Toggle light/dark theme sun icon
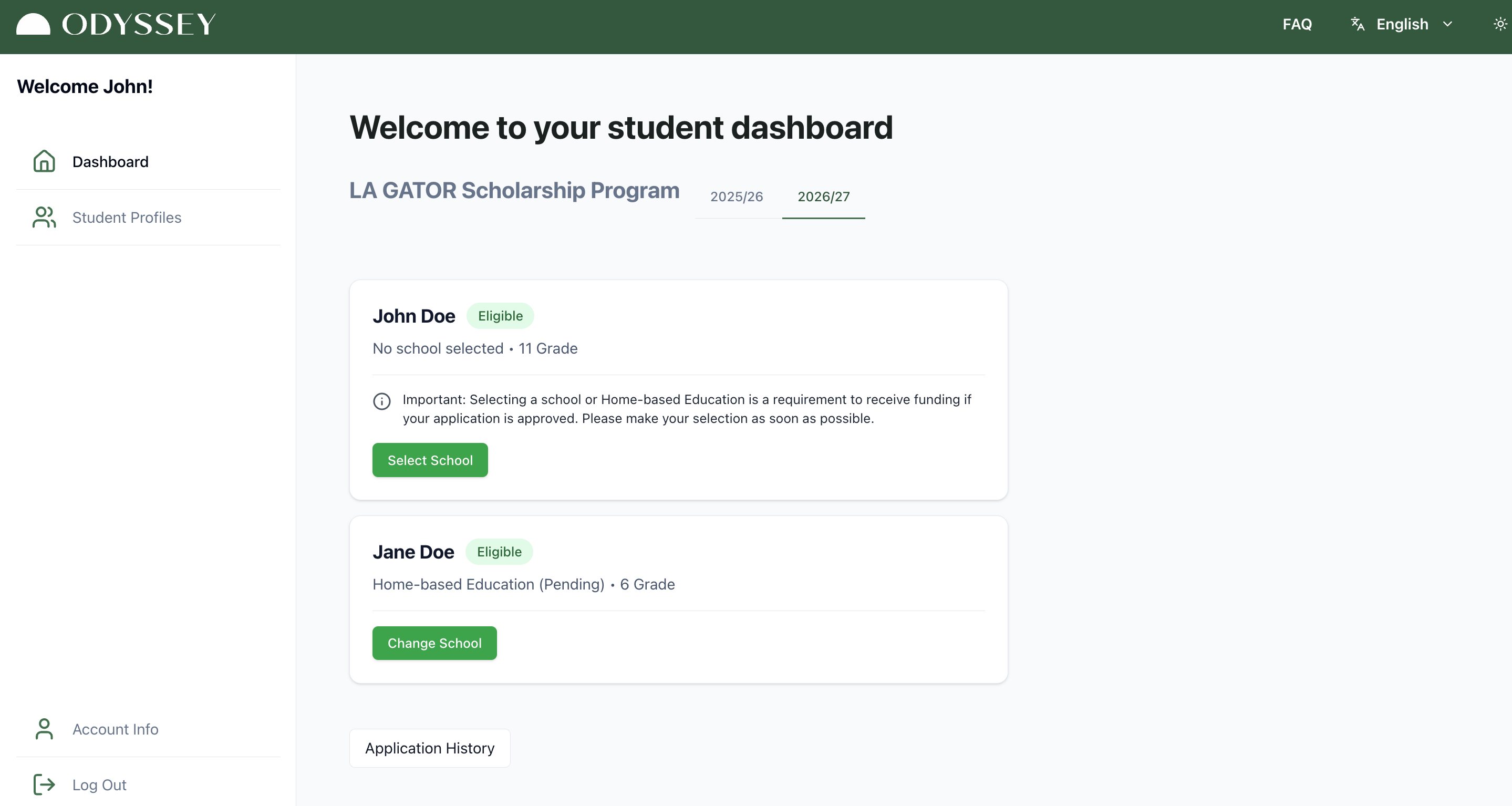The image size is (1512, 806). coord(1500,24)
